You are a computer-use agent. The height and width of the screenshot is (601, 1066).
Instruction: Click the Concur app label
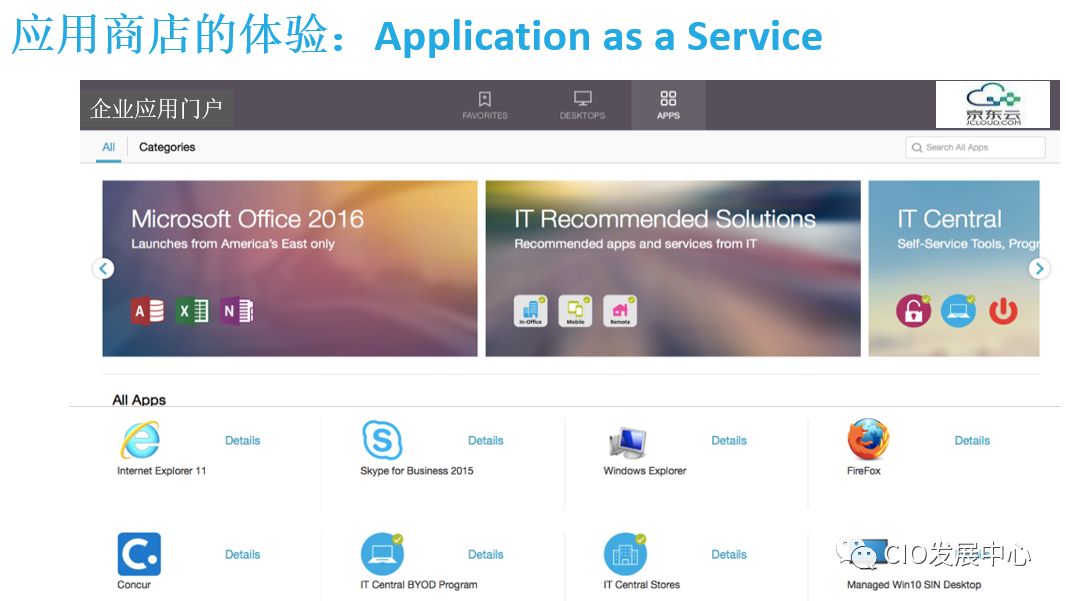tap(134, 585)
